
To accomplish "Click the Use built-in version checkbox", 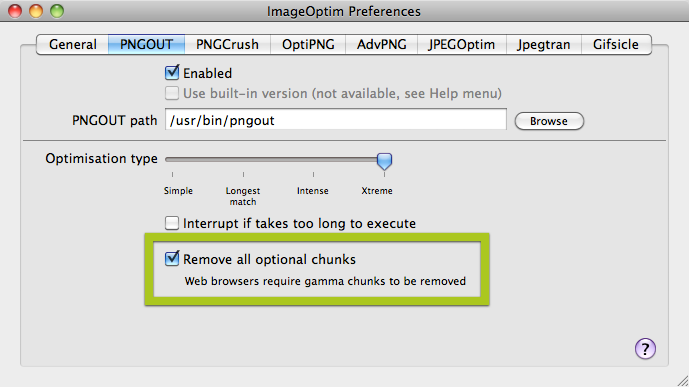I will 172,93.
